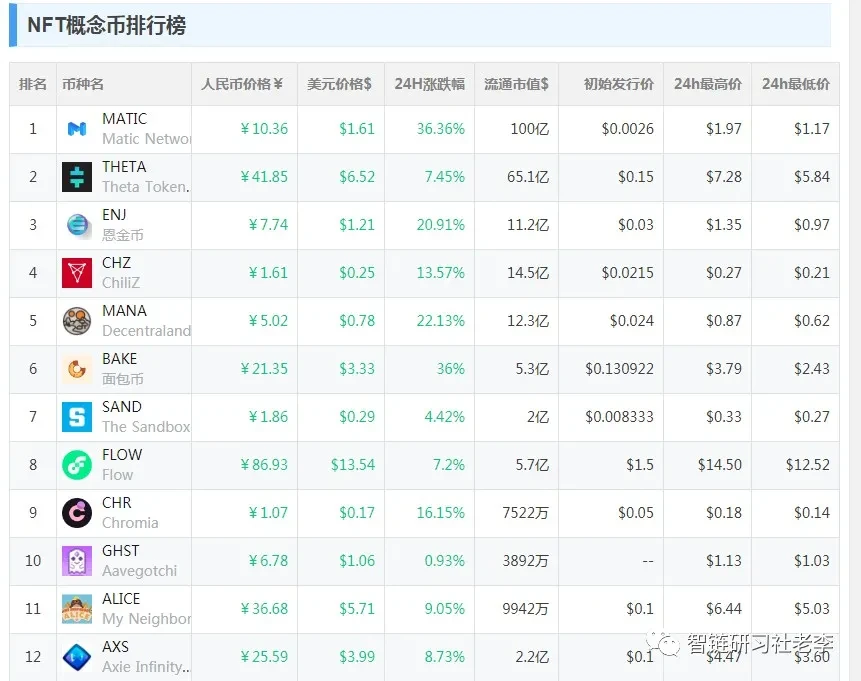Click the Aavegotchi subtitle under GHST
The height and width of the screenshot is (681, 861).
pos(139,571)
